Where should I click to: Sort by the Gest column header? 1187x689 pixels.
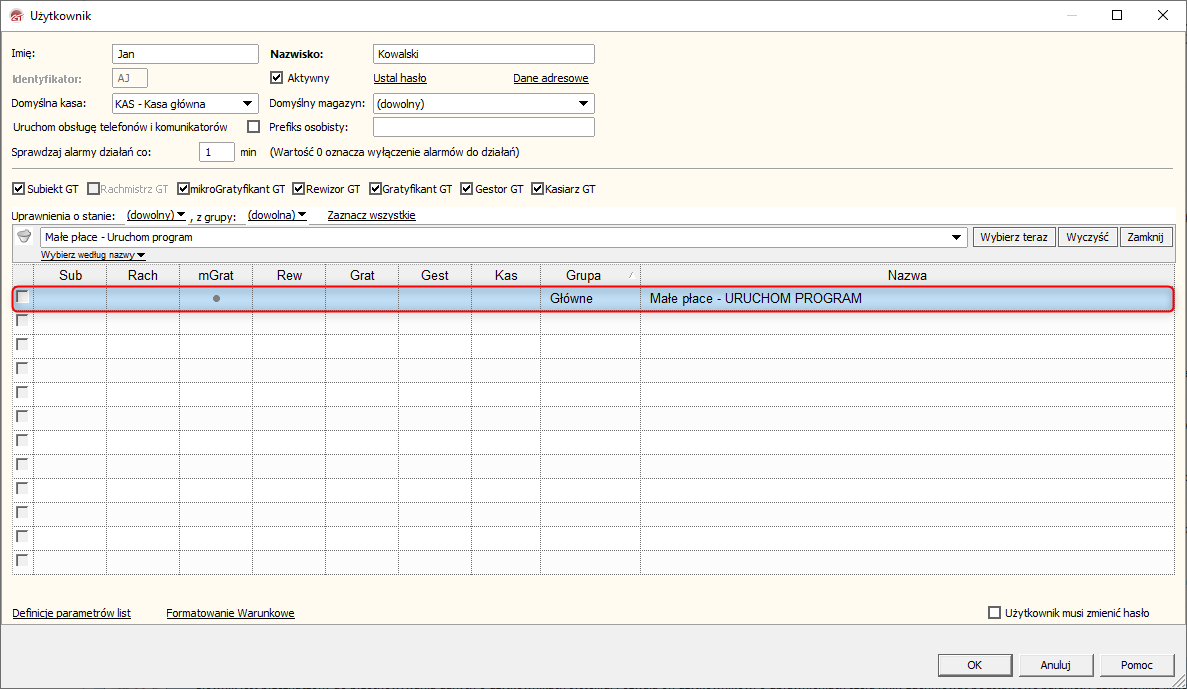(435, 276)
